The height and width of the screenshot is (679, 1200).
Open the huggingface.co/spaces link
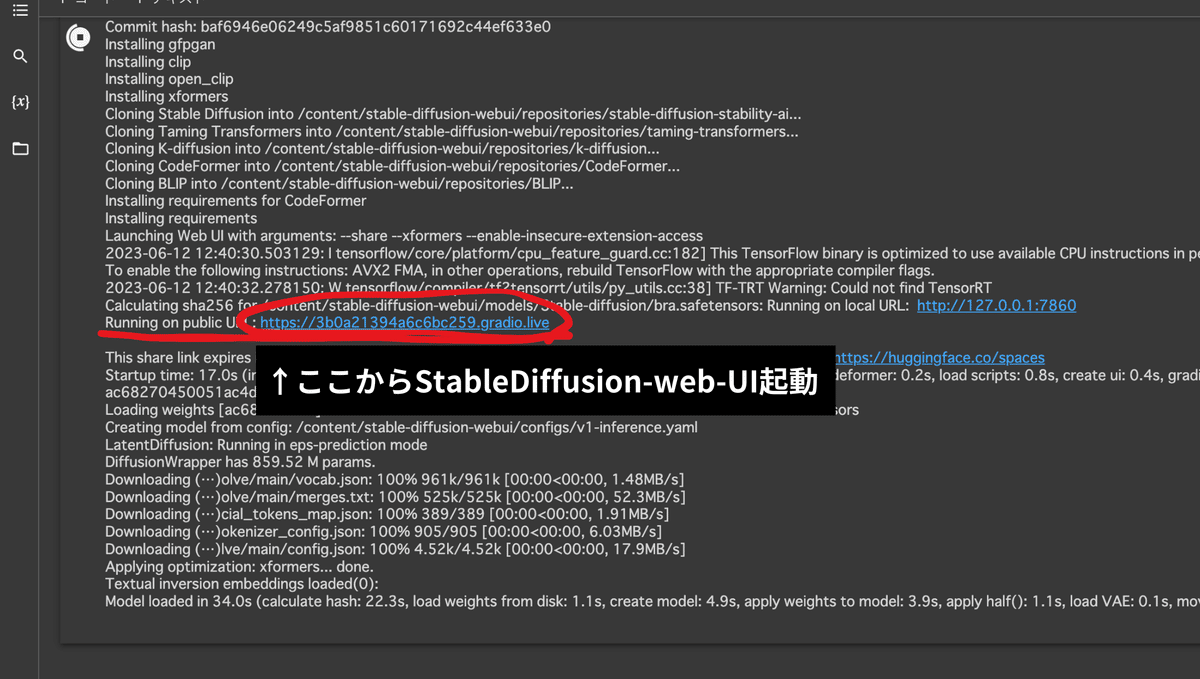click(x=939, y=357)
